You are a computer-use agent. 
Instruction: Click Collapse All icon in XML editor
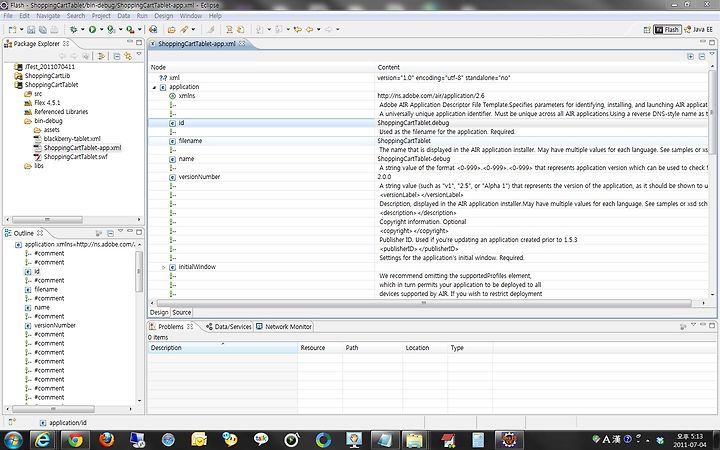pyautogui.click(x=702, y=56)
